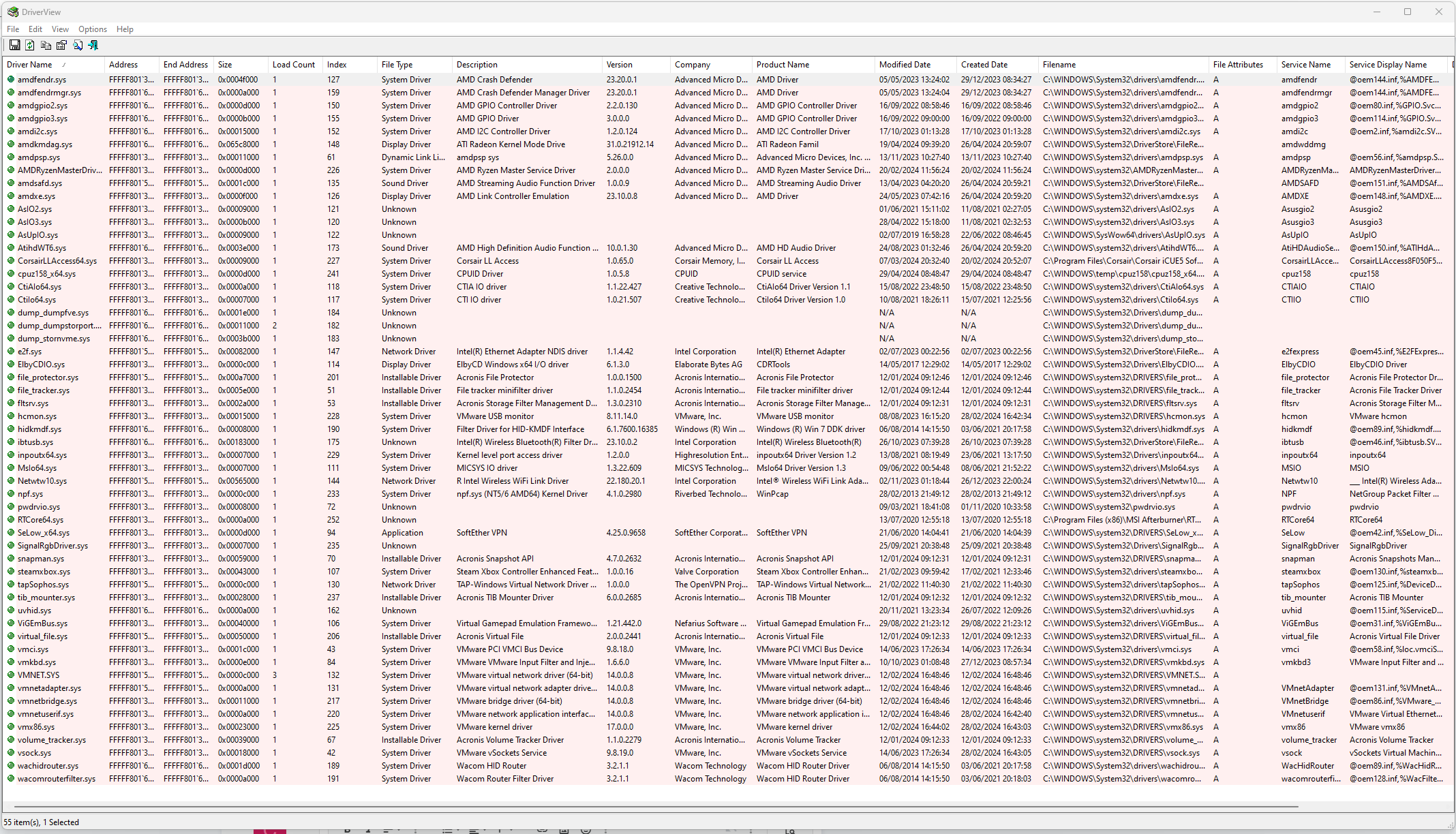Click 'ATI Radeon Kernel Mode Drive' description
Image resolution: width=1456 pixels, height=834 pixels.
[x=511, y=144]
